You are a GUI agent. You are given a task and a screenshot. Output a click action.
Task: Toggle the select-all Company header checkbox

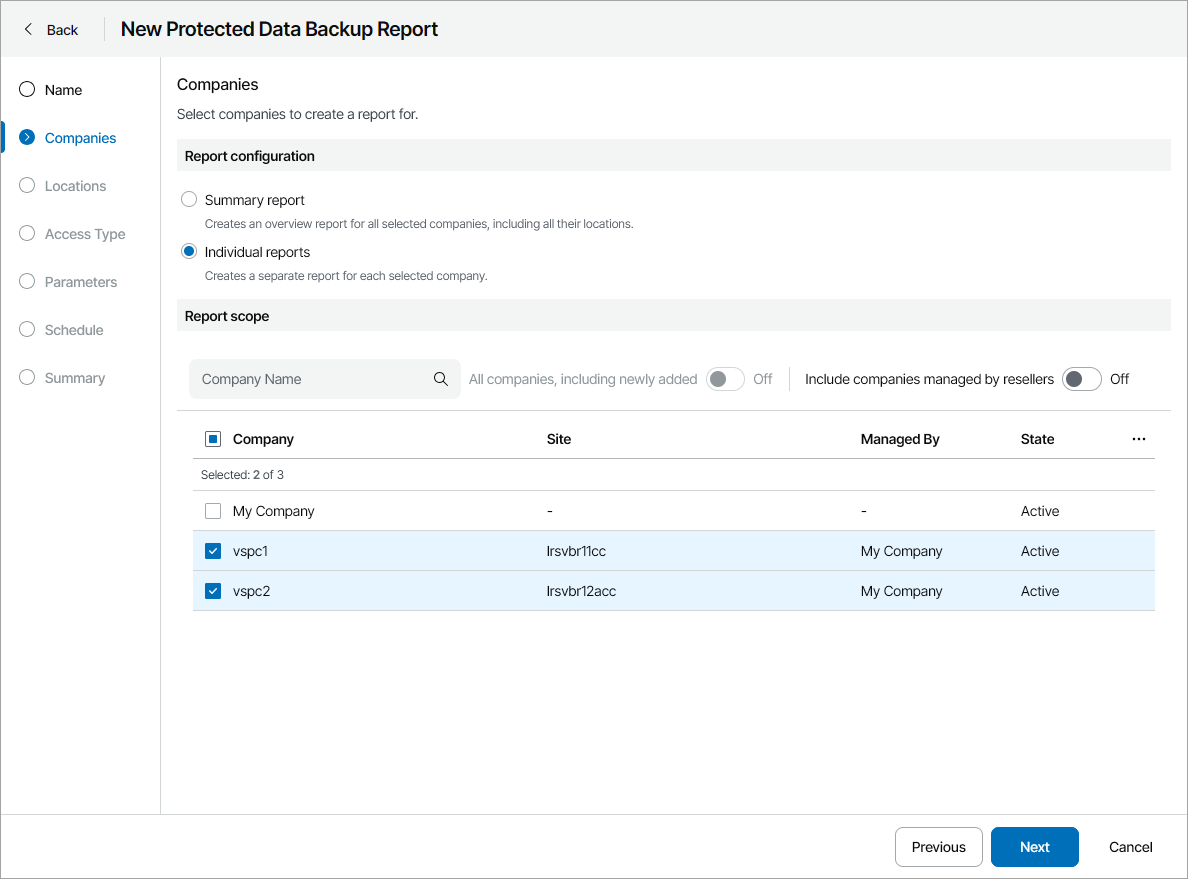coord(213,439)
